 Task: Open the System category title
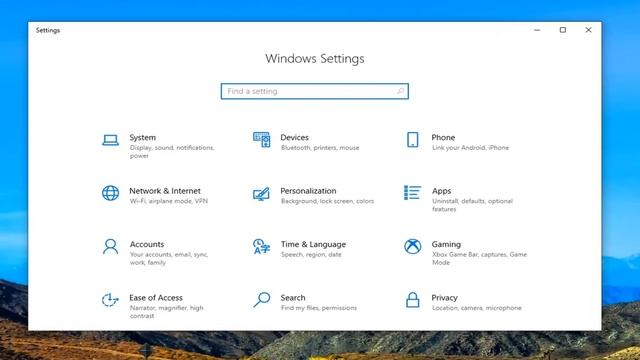click(x=142, y=138)
